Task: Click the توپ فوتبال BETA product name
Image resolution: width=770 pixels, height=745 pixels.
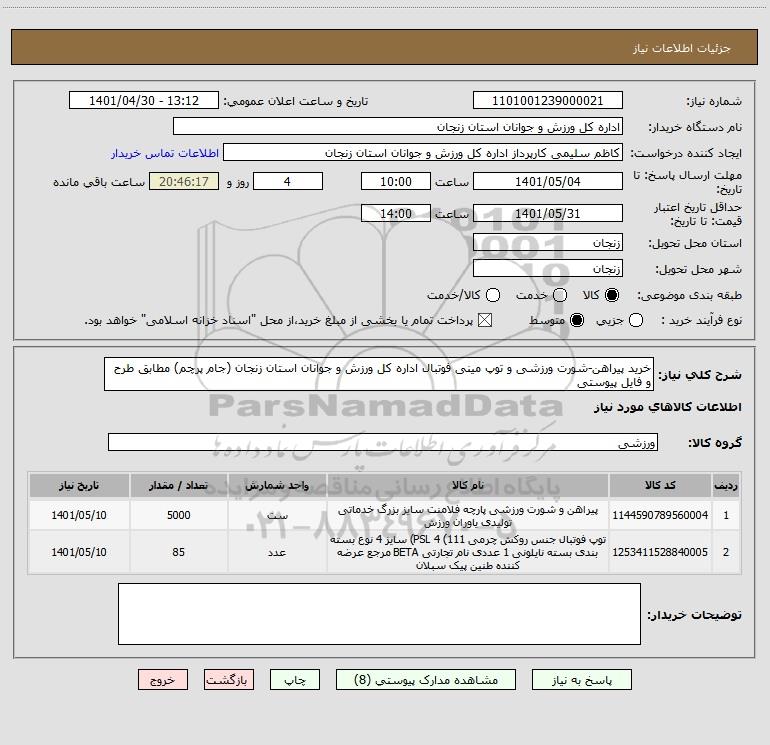Action: coord(468,552)
